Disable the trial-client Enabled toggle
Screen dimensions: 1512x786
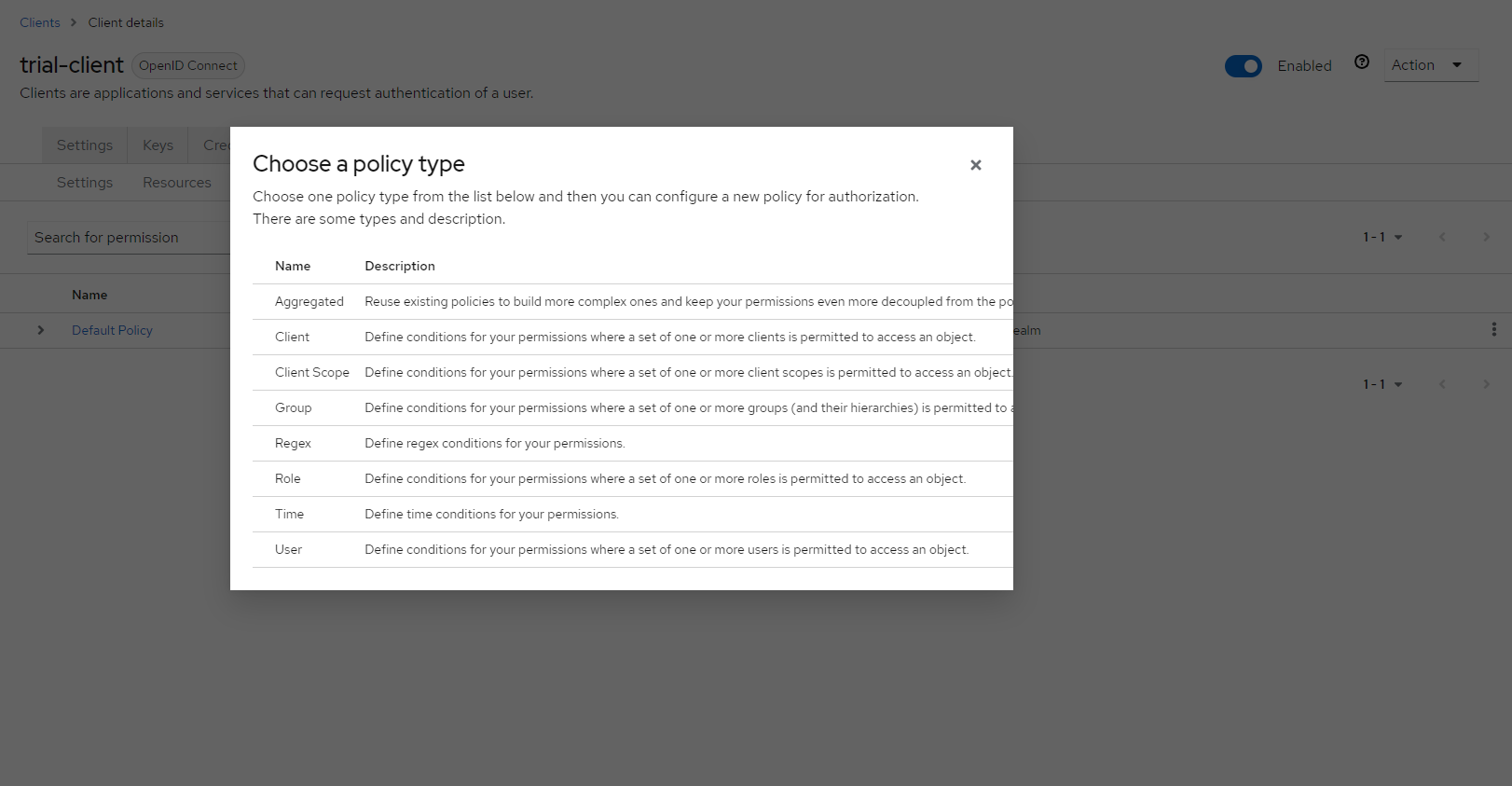click(1243, 65)
